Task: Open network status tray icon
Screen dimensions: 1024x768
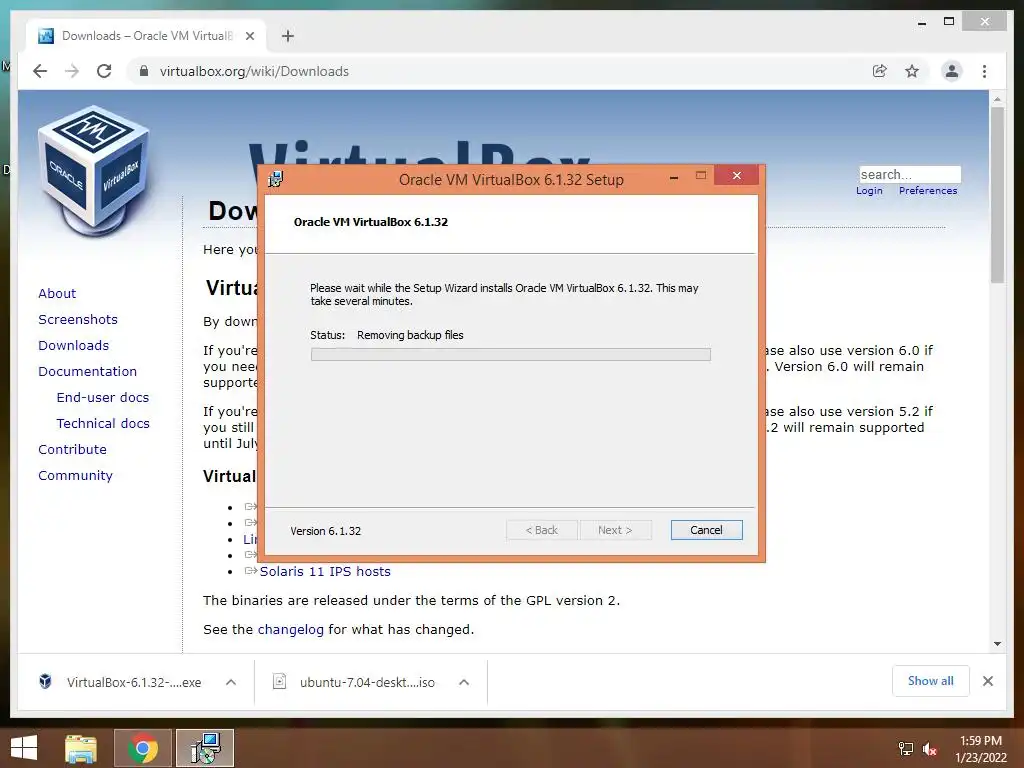Action: [x=906, y=749]
